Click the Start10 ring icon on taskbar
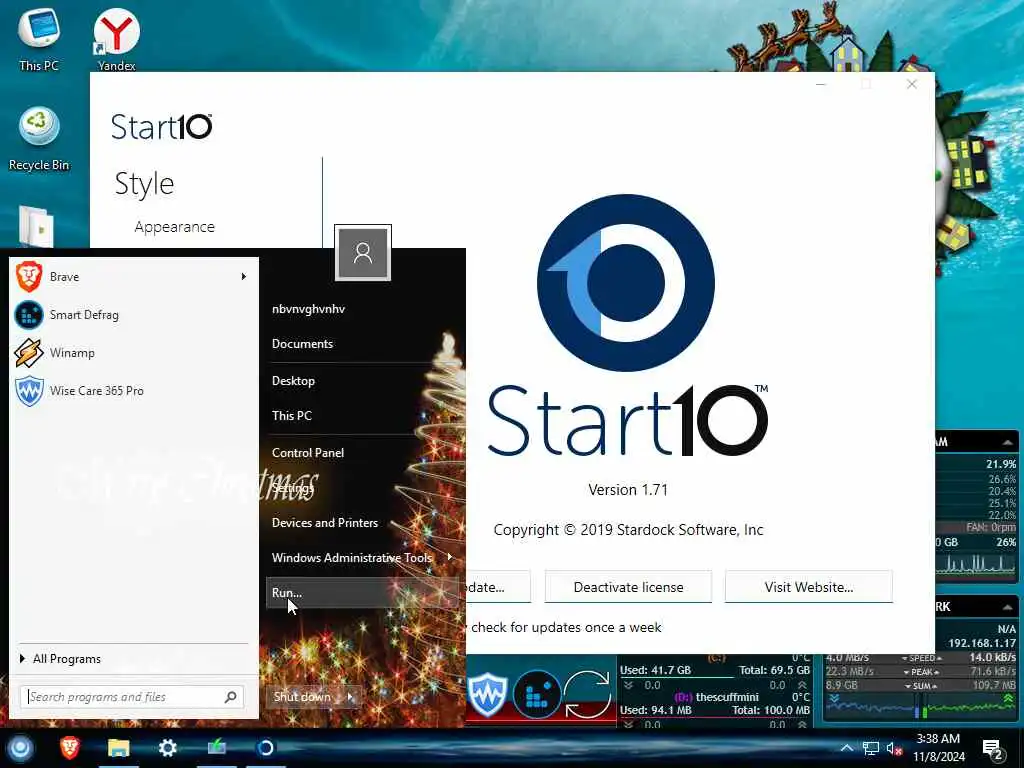 [265, 748]
